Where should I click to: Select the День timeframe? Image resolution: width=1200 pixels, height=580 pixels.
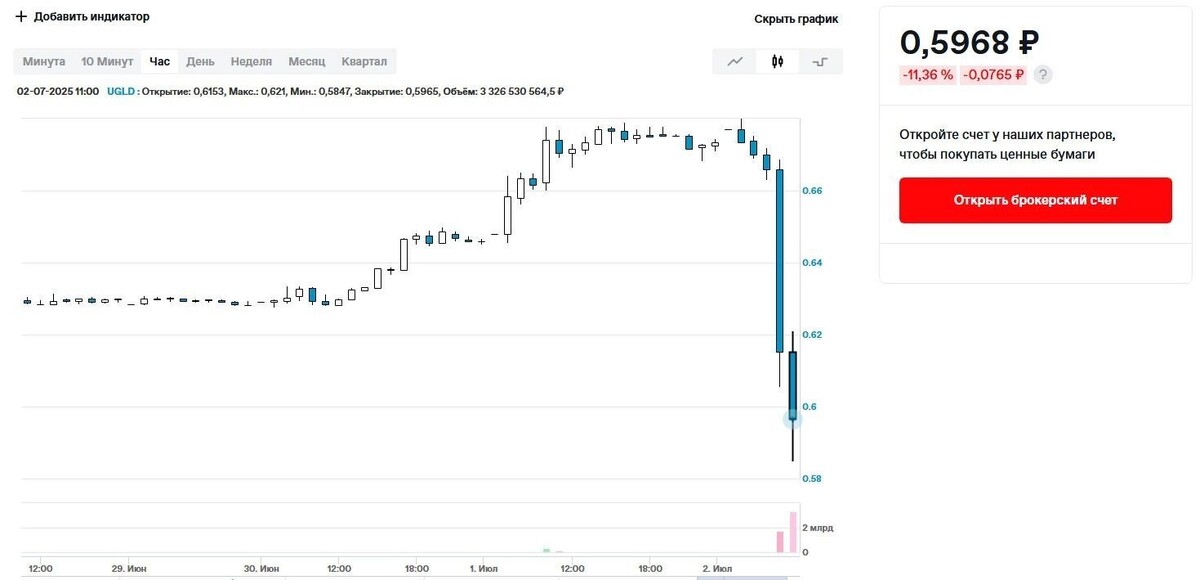point(200,61)
